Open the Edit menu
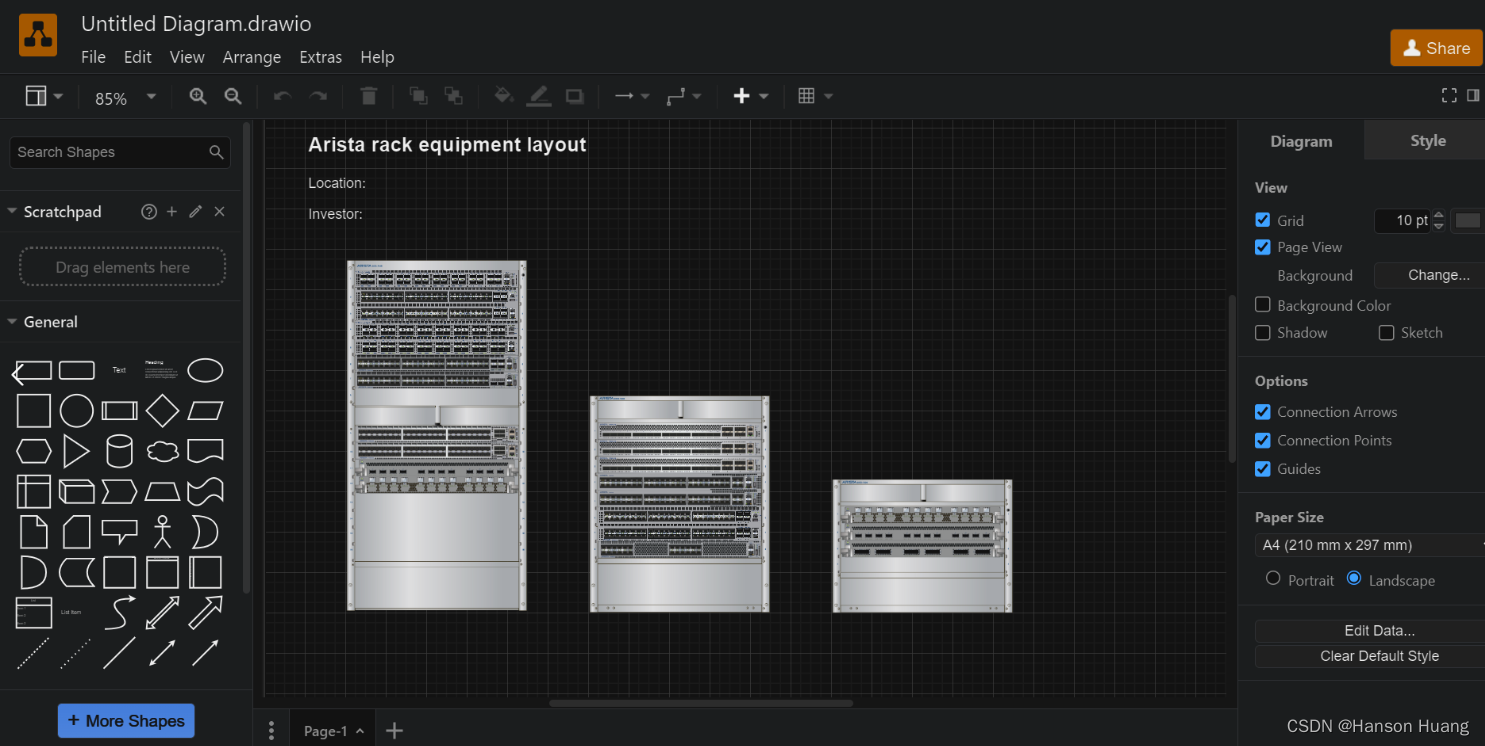Screen dimensions: 1485x746 [138, 57]
